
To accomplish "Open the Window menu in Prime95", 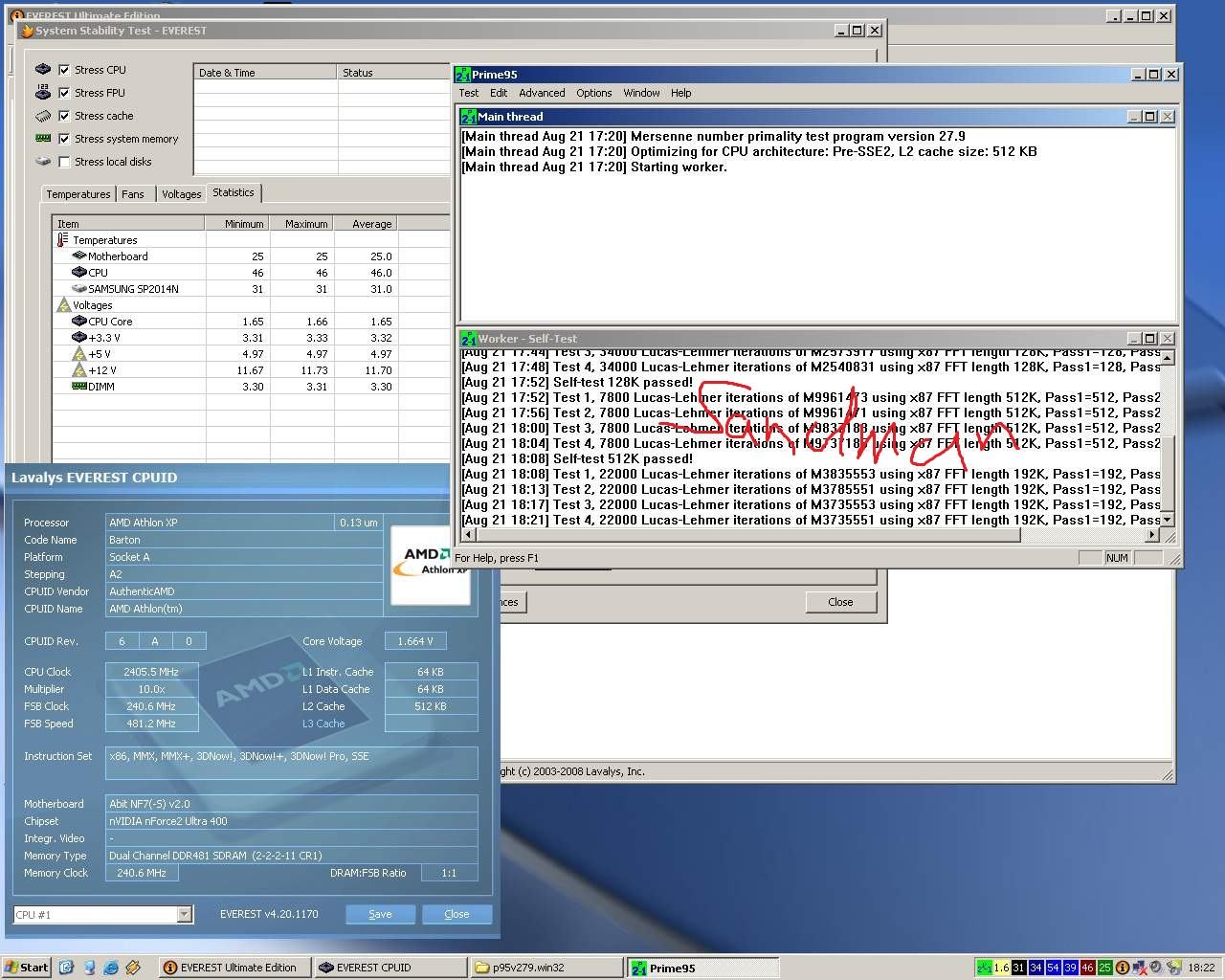I will [x=641, y=93].
